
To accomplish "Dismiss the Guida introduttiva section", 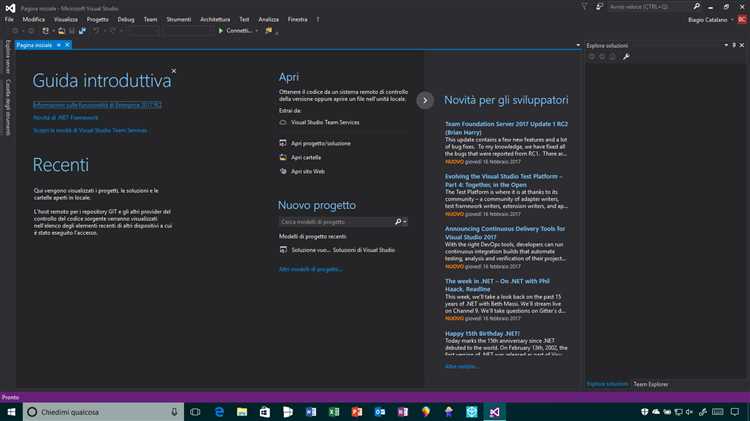I will 174,71.
